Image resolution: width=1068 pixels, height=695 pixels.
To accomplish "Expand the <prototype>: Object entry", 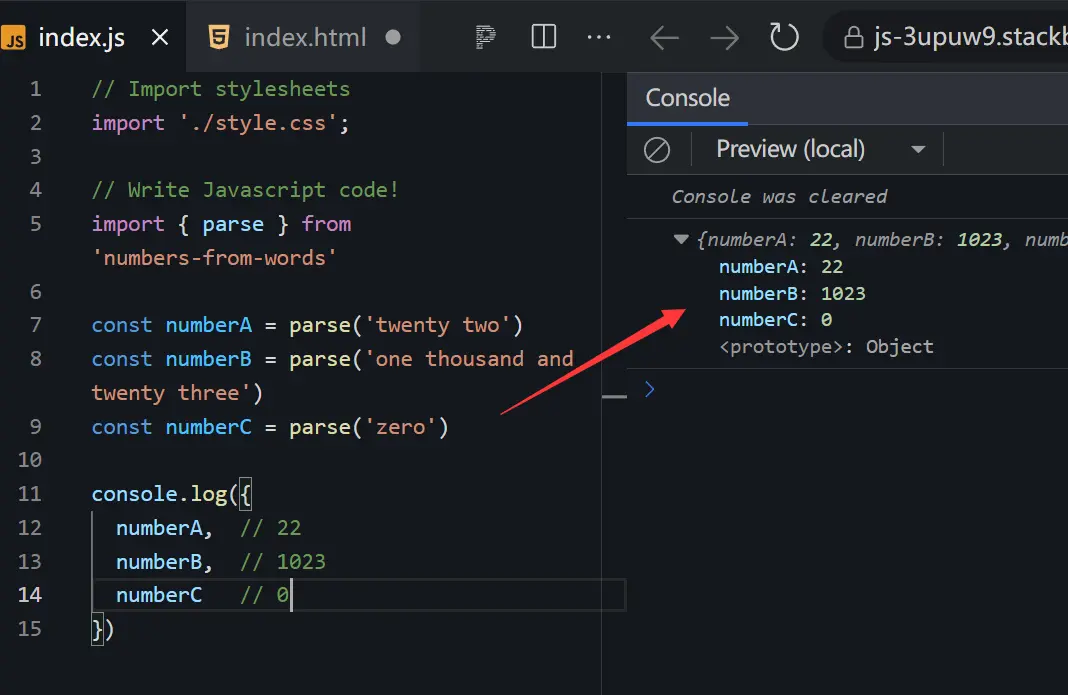I will pos(826,347).
